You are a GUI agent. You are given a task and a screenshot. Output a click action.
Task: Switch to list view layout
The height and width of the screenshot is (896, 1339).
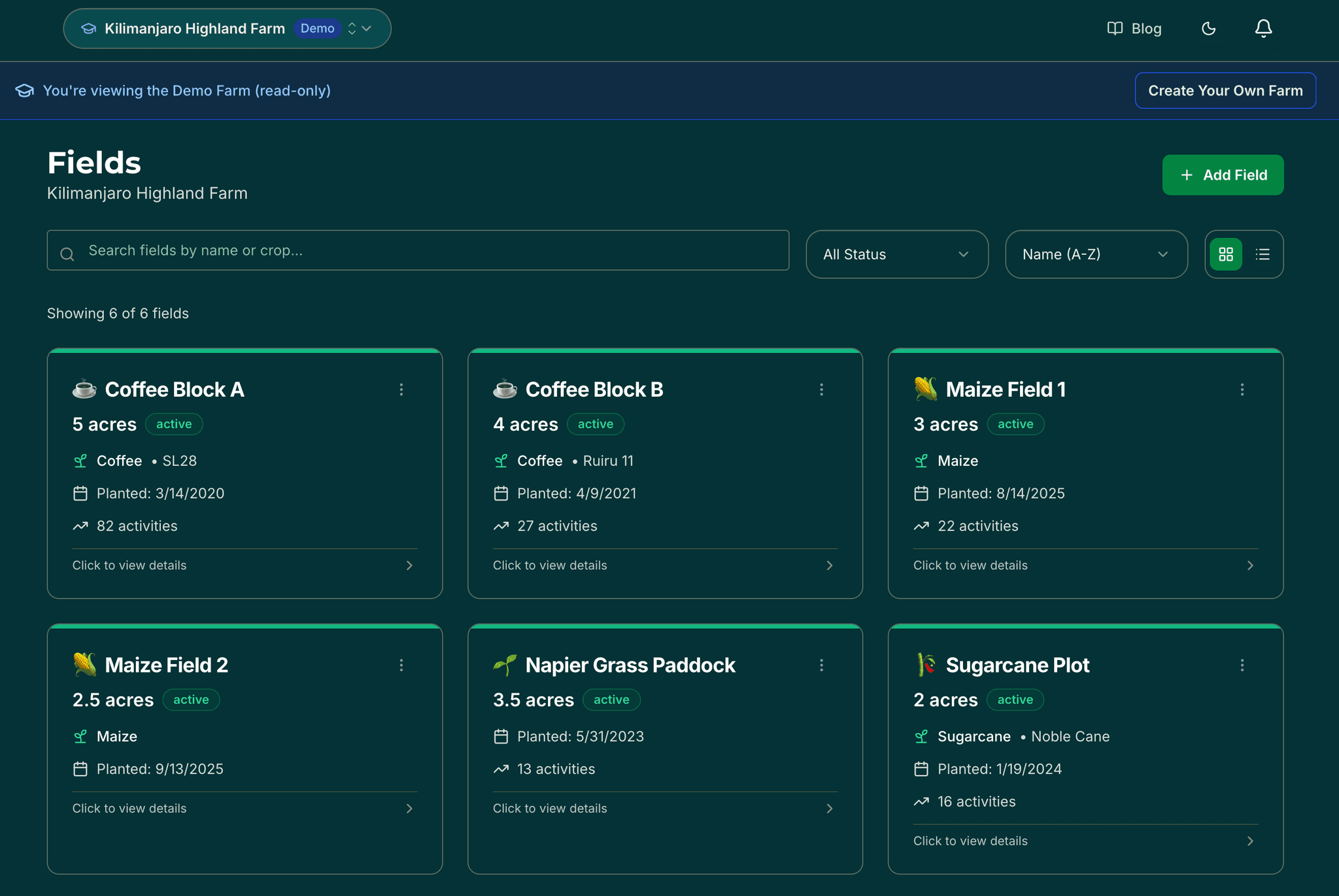[x=1263, y=254]
